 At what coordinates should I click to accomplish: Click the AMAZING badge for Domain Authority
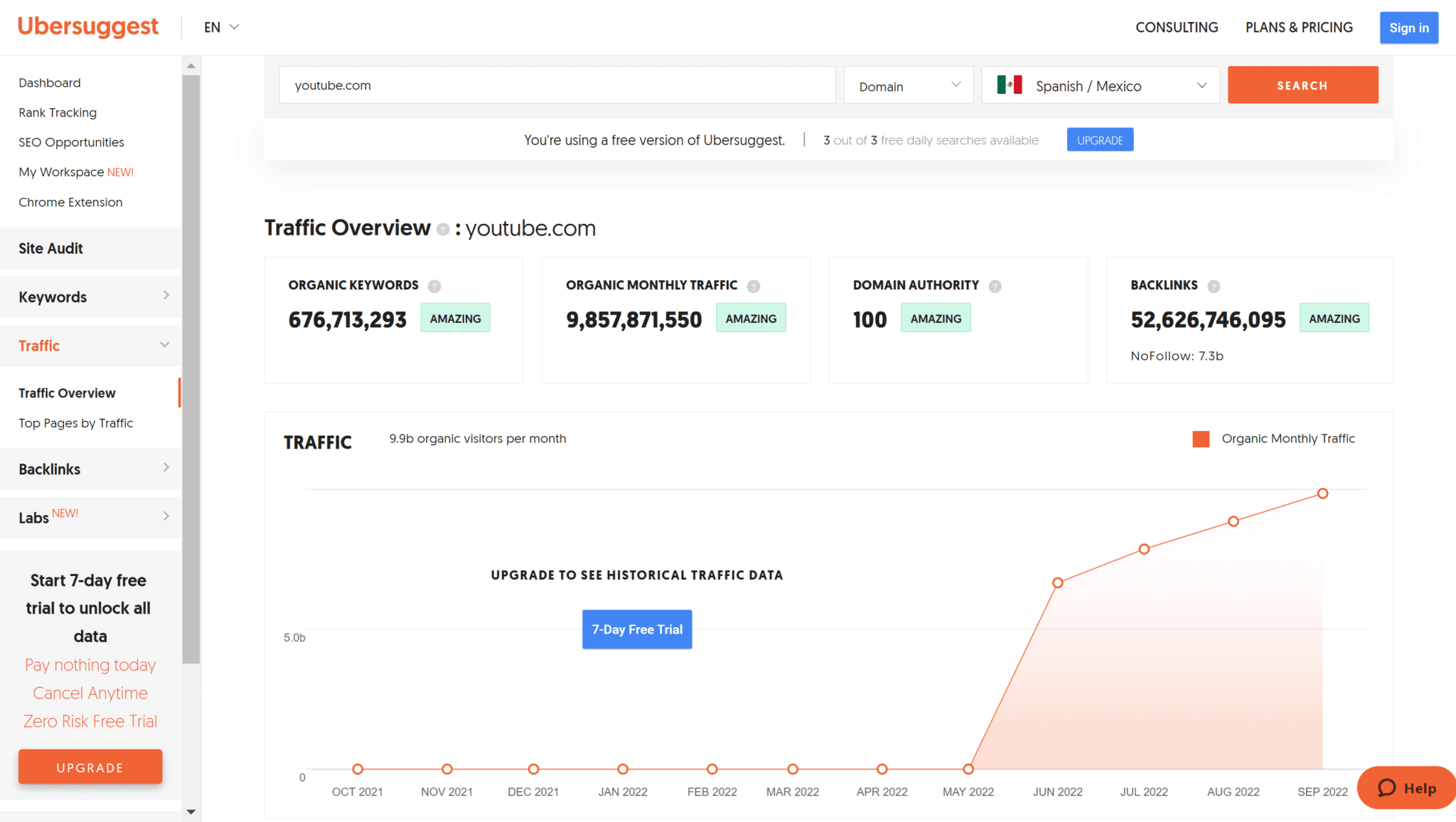click(936, 319)
